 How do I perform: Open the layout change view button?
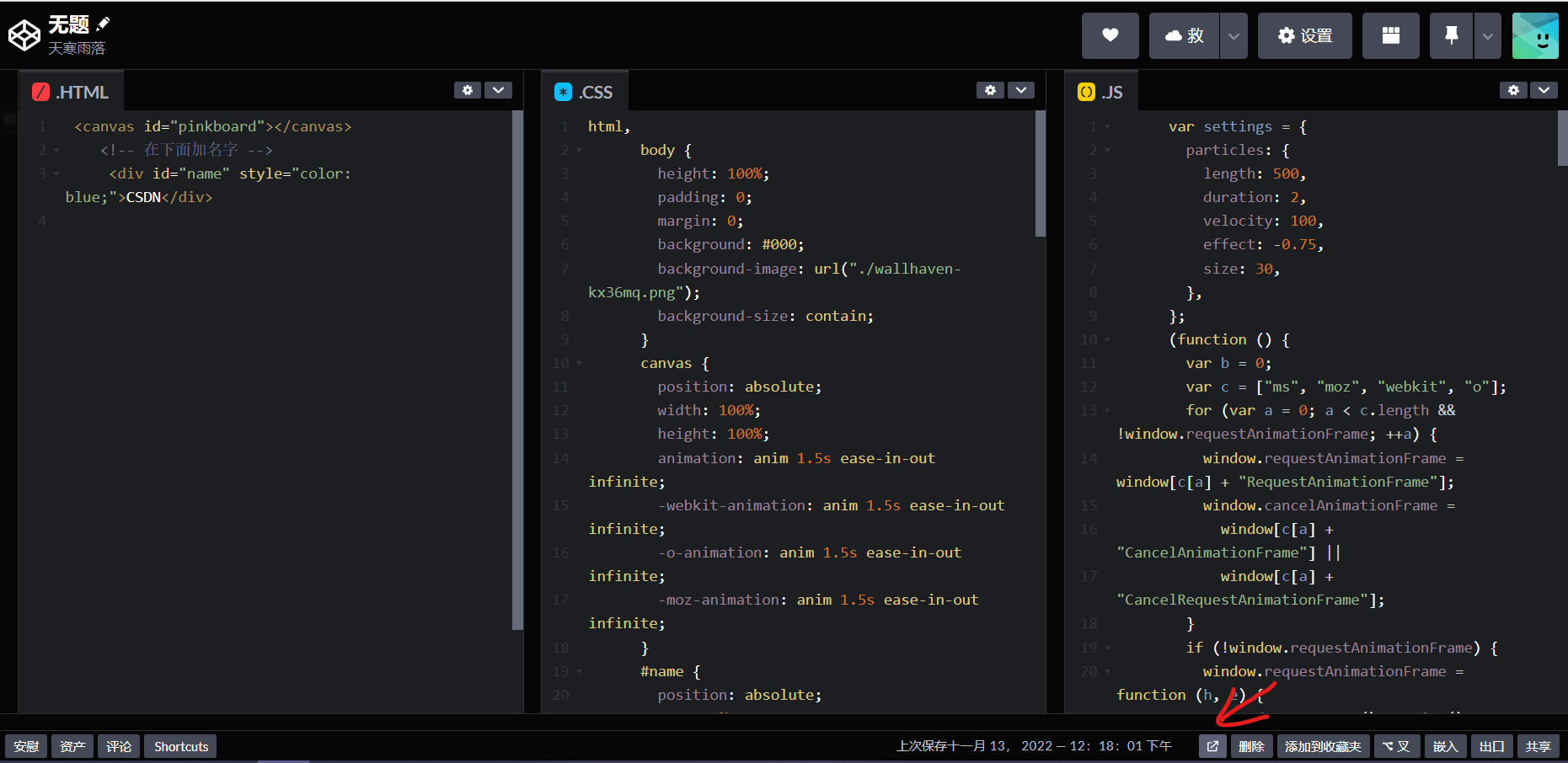coord(1390,35)
